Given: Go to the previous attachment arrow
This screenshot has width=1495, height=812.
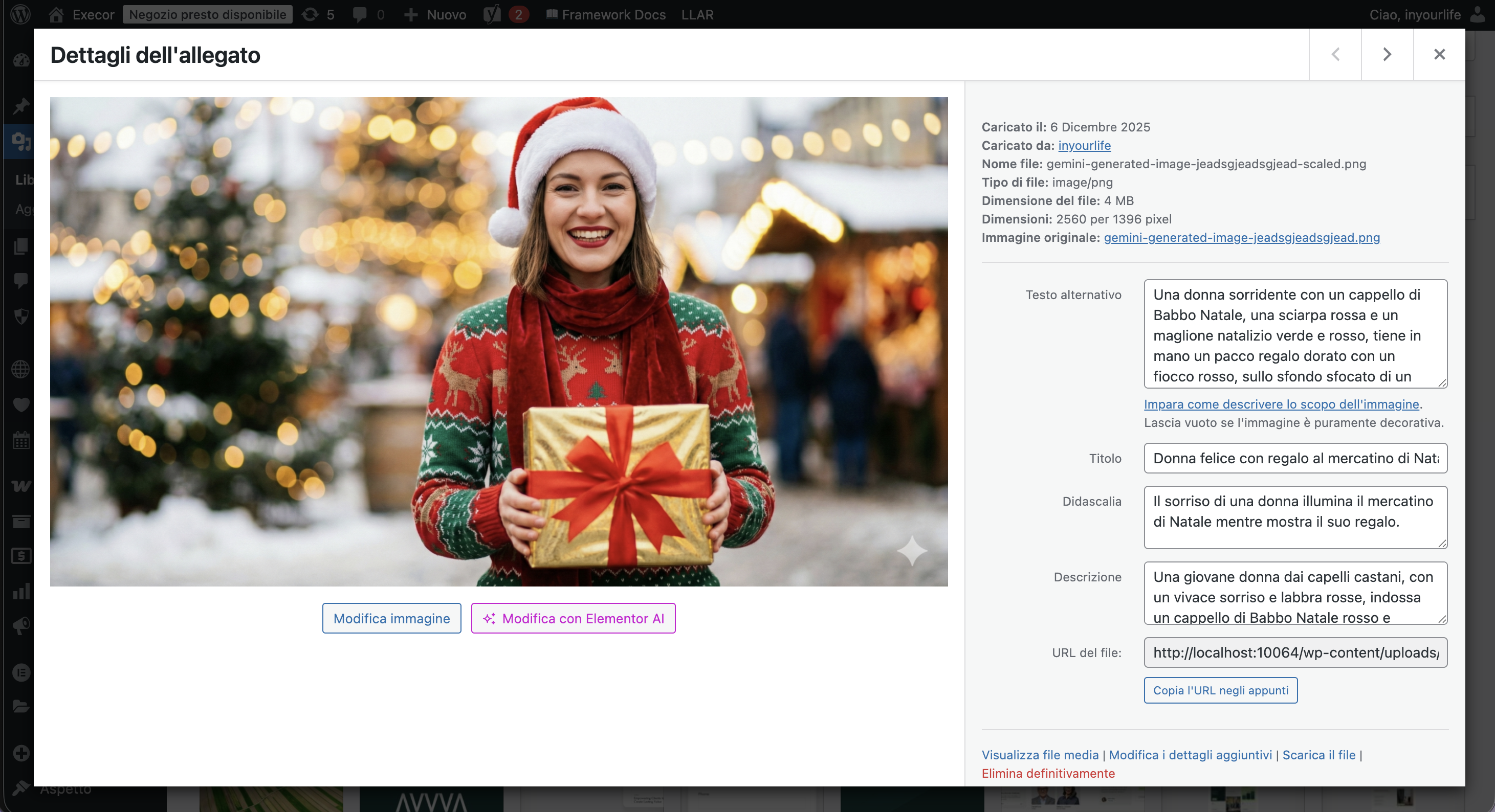Looking at the screenshot, I should pyautogui.click(x=1335, y=55).
